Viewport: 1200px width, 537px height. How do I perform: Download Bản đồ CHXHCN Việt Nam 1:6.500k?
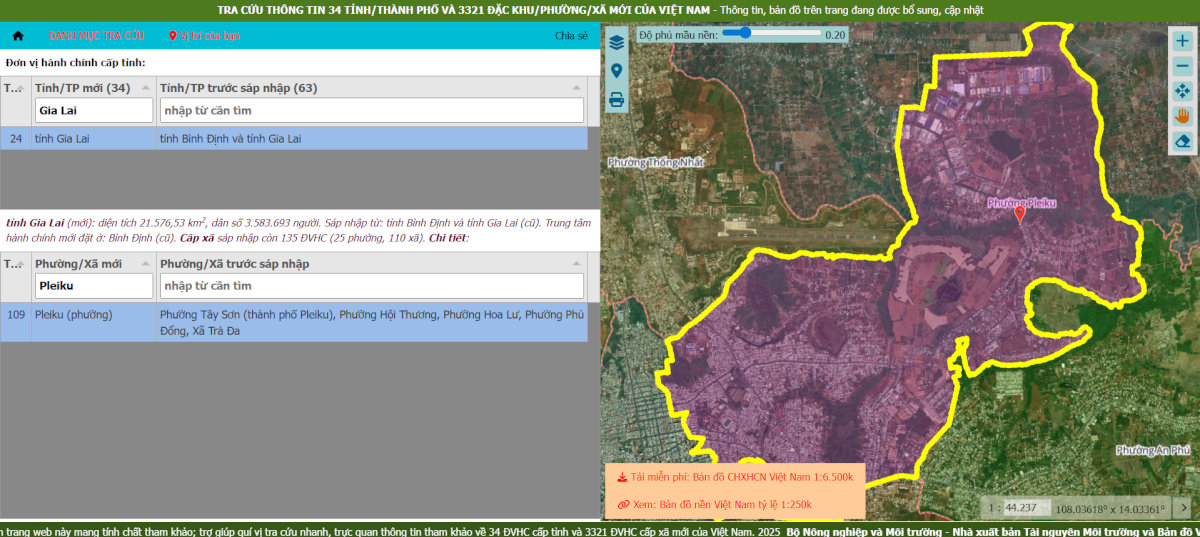tap(734, 477)
